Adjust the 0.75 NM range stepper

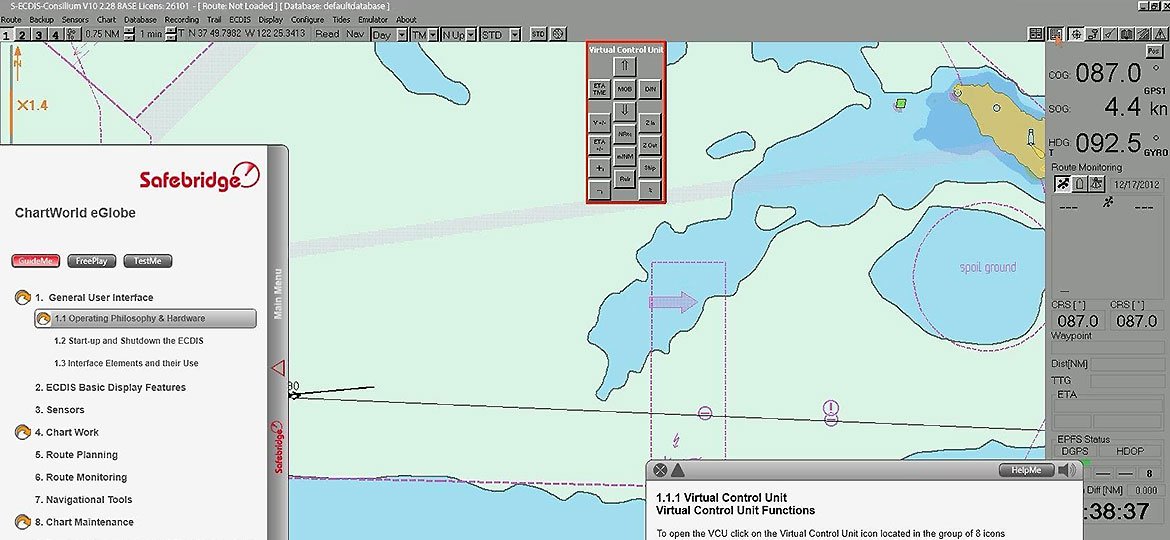[x=129, y=34]
